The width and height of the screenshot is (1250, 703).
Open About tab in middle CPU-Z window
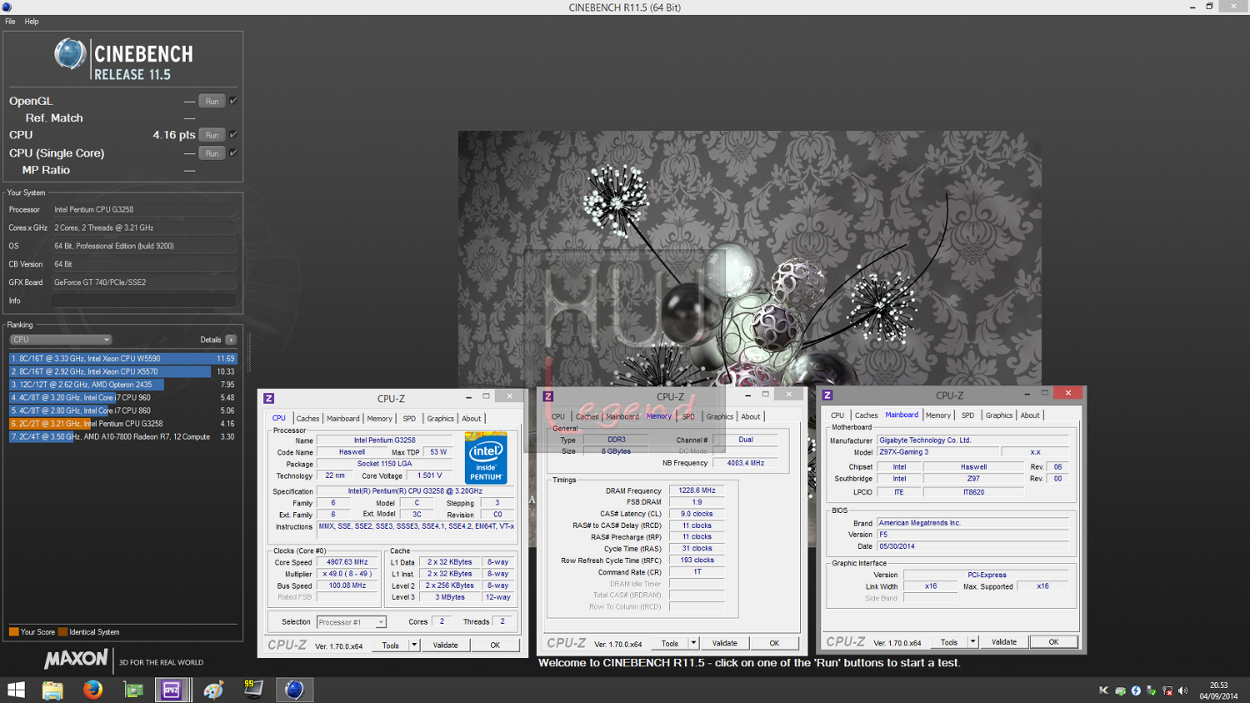[x=750, y=417]
